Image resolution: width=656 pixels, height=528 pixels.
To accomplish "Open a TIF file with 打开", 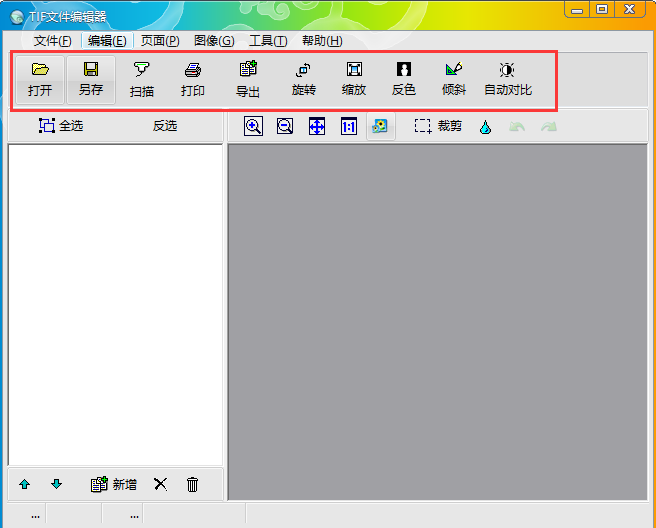I will pos(40,79).
